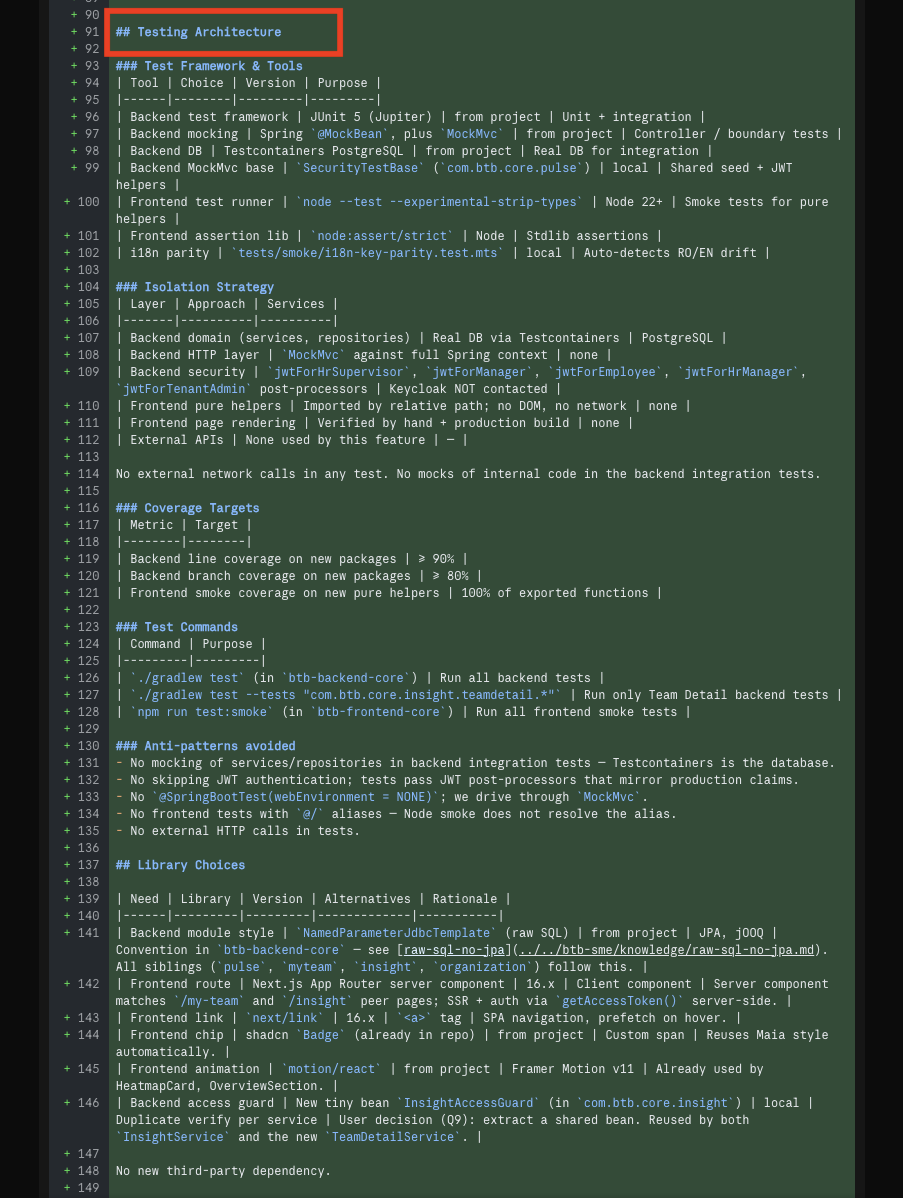Click the `jwtForHrManager` code span
Screen dimensions: 903x1198
pos(739,372)
